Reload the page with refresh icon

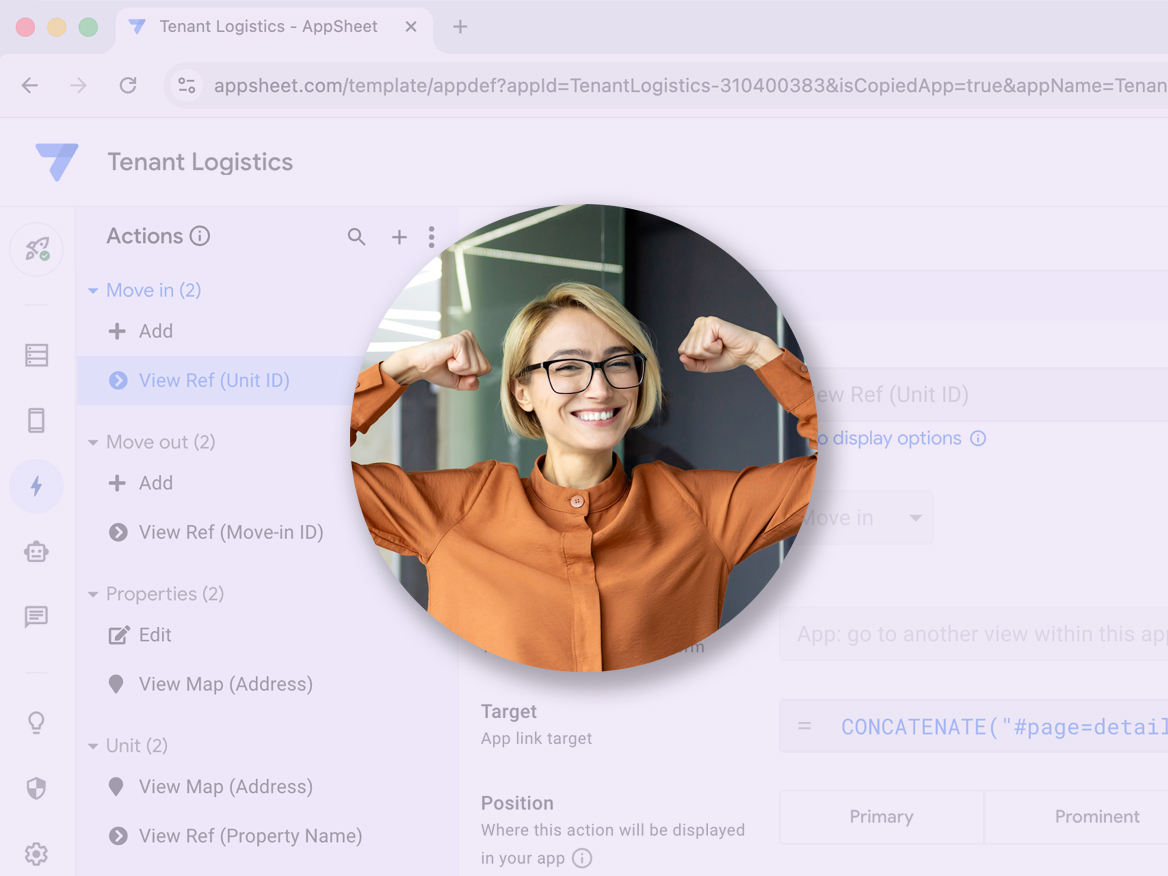pyautogui.click(x=128, y=86)
